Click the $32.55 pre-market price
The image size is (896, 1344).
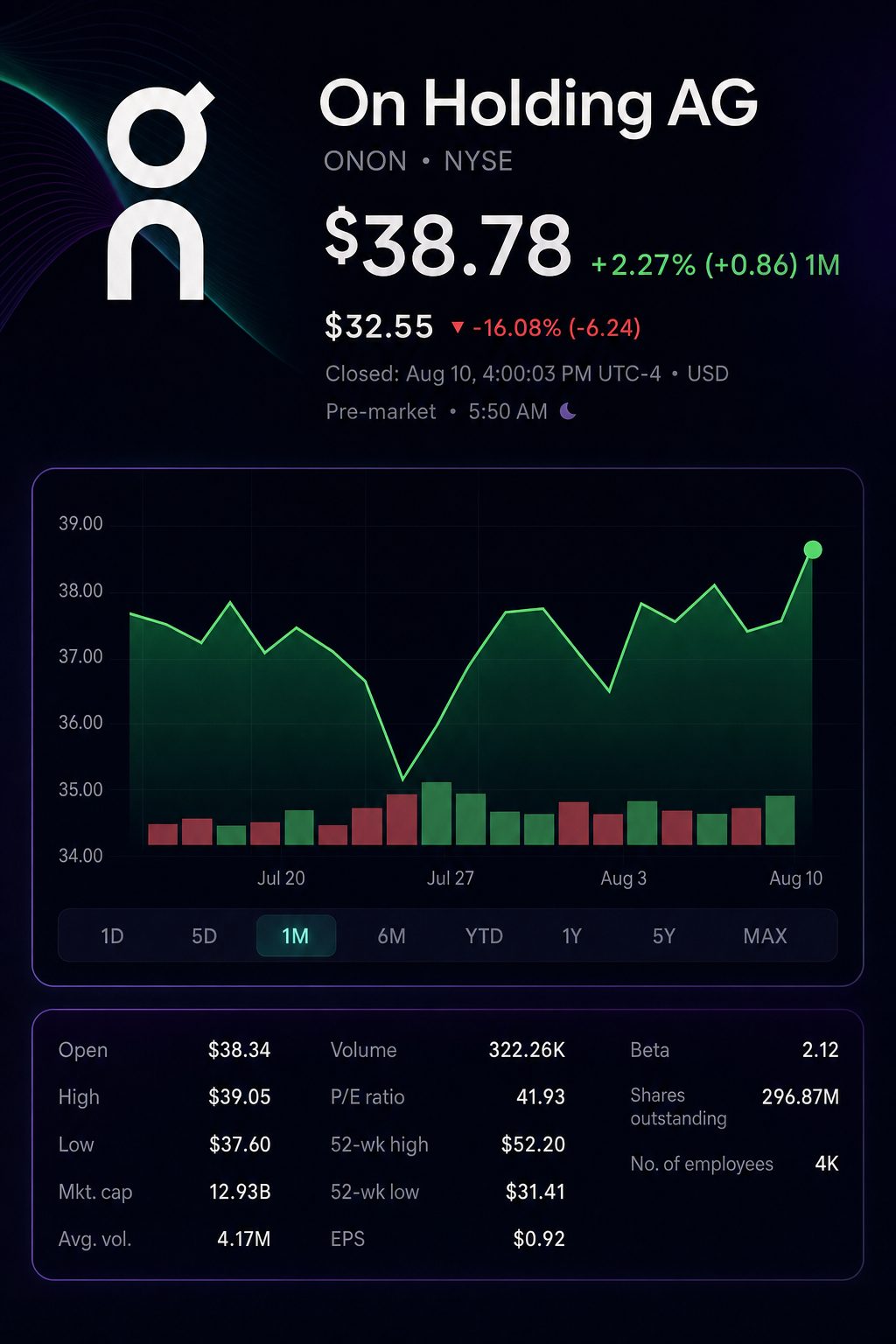click(379, 326)
